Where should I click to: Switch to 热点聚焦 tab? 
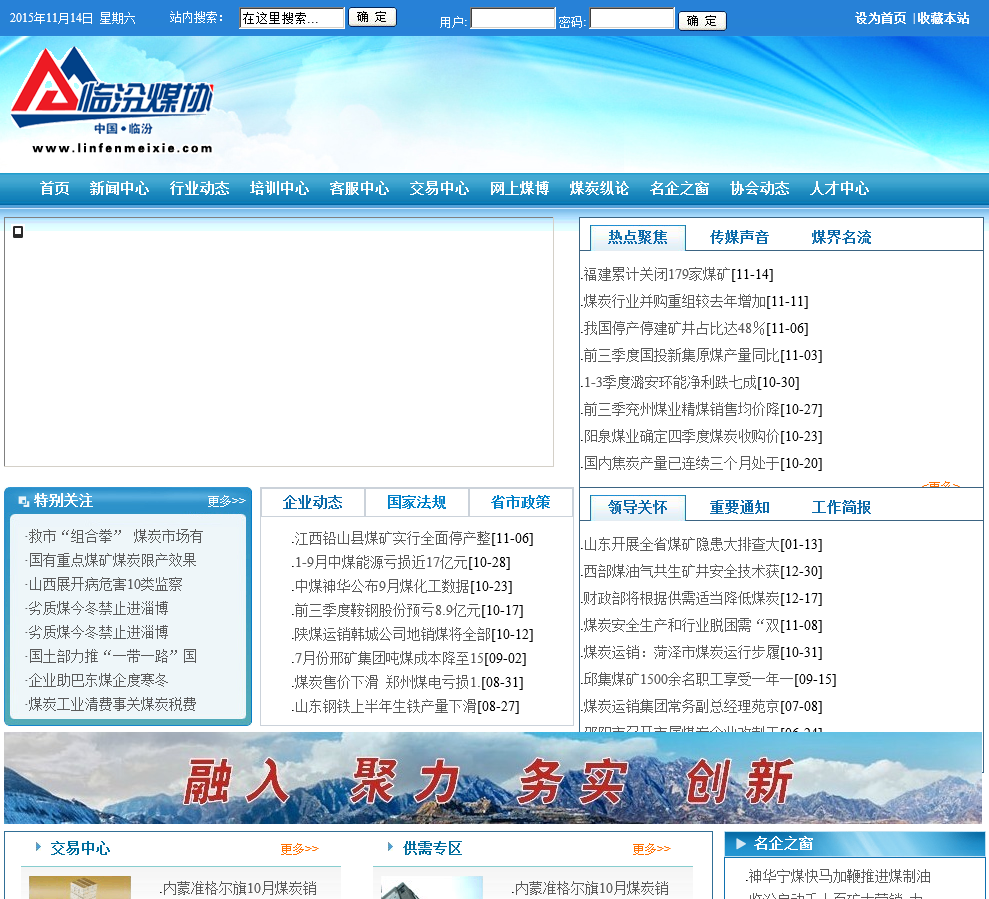[x=638, y=237]
